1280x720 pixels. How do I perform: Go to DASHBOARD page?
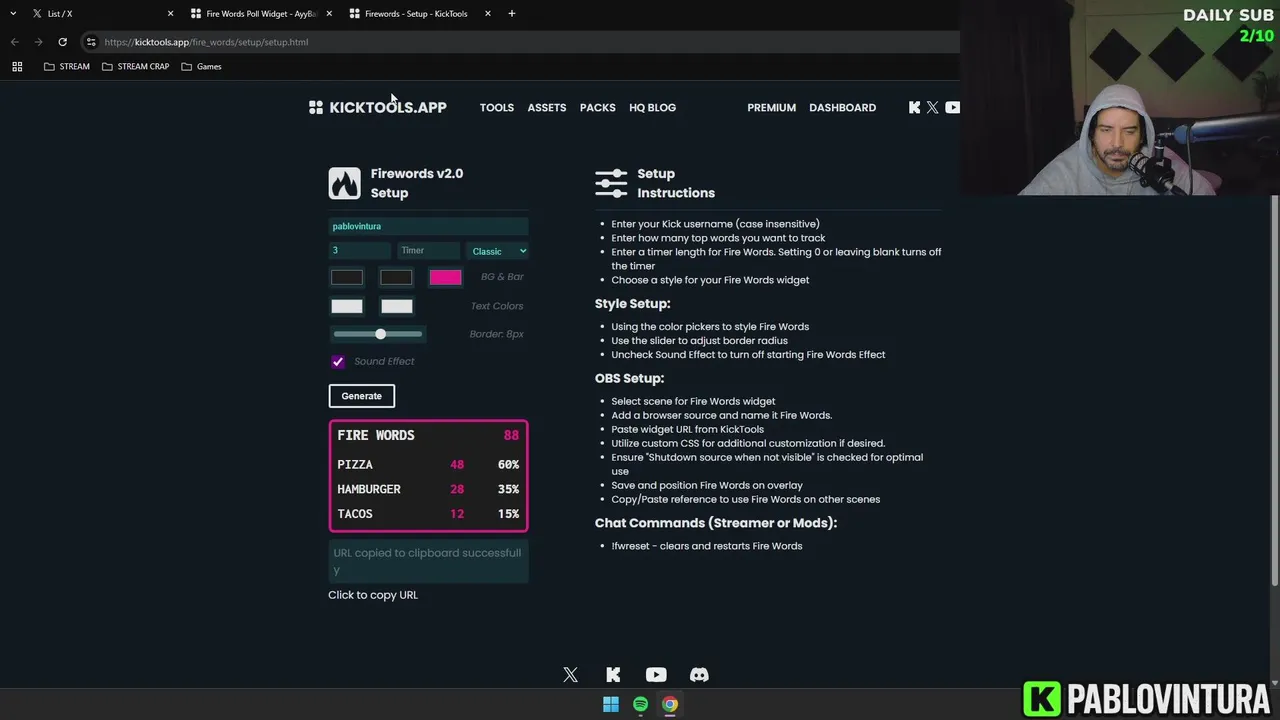click(843, 107)
